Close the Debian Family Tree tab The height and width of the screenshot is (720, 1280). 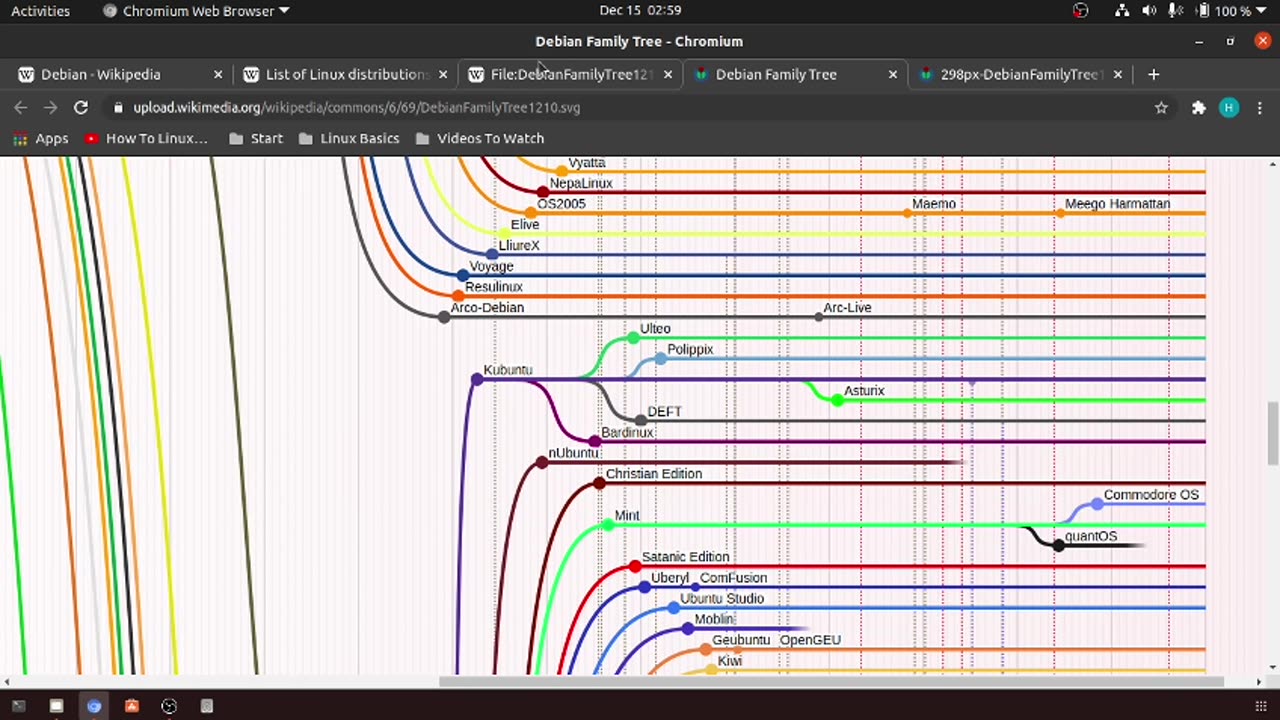point(893,74)
